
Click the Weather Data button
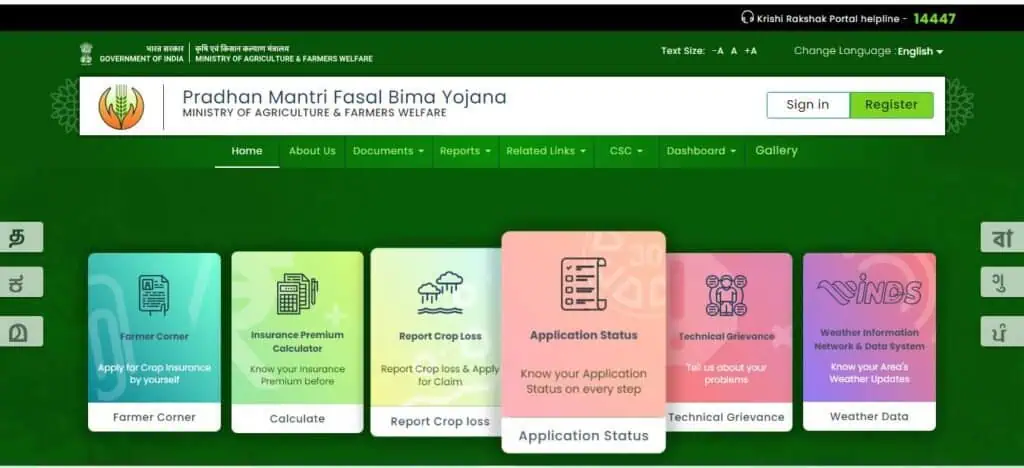pos(869,416)
